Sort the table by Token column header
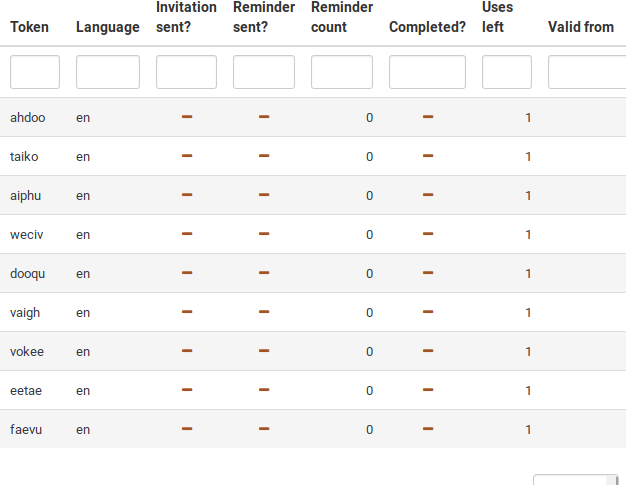 tap(29, 27)
